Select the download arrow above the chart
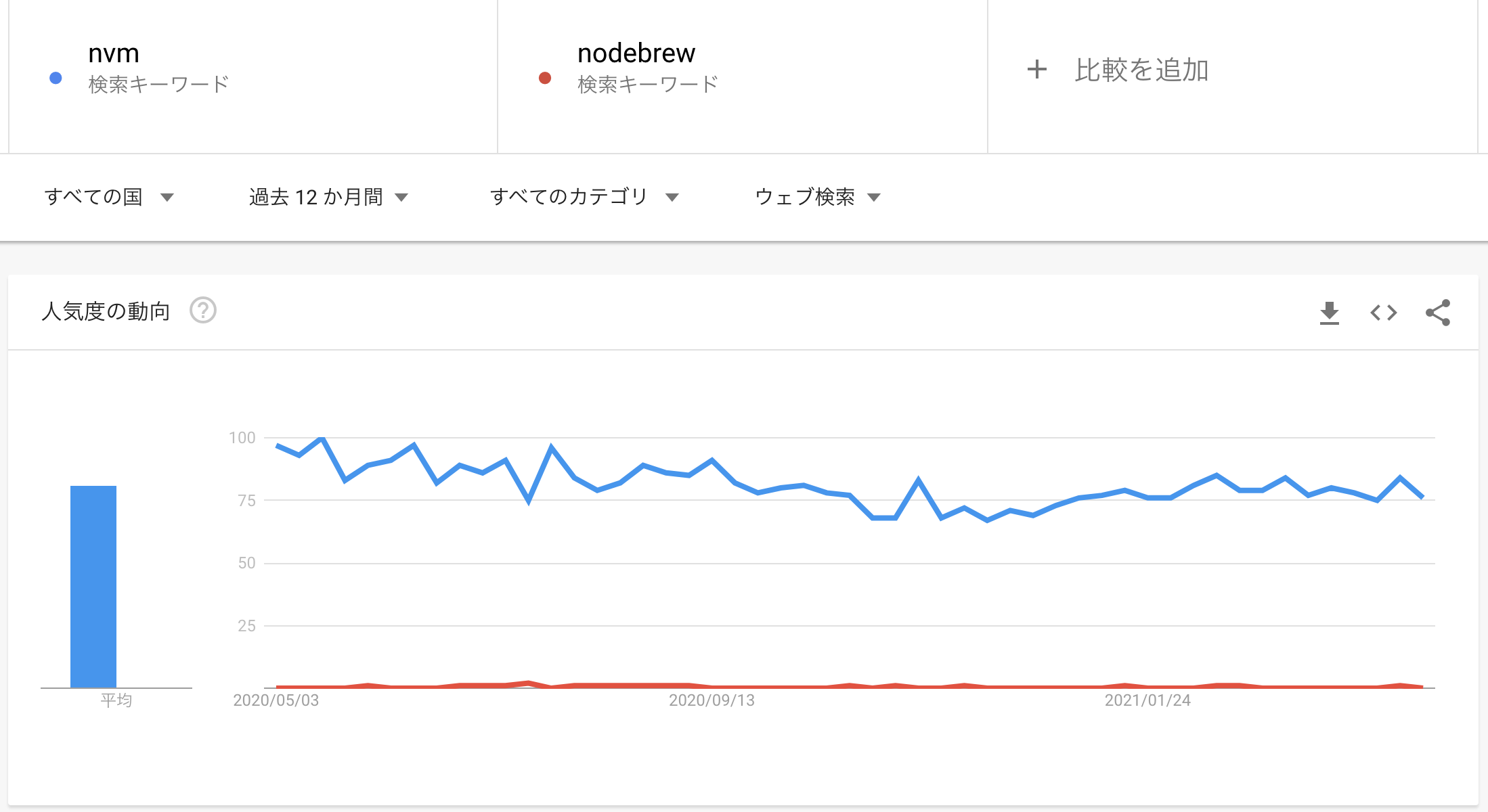This screenshot has height=812, width=1488. pyautogui.click(x=1329, y=312)
